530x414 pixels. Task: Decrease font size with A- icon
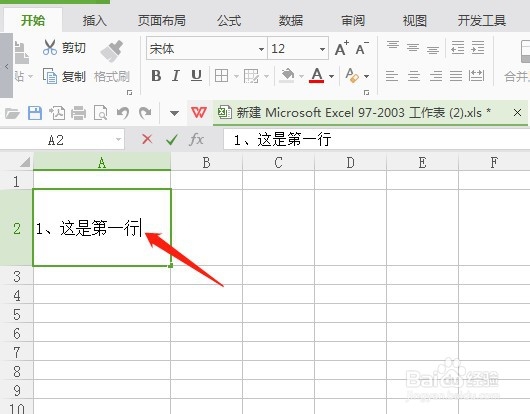362,48
